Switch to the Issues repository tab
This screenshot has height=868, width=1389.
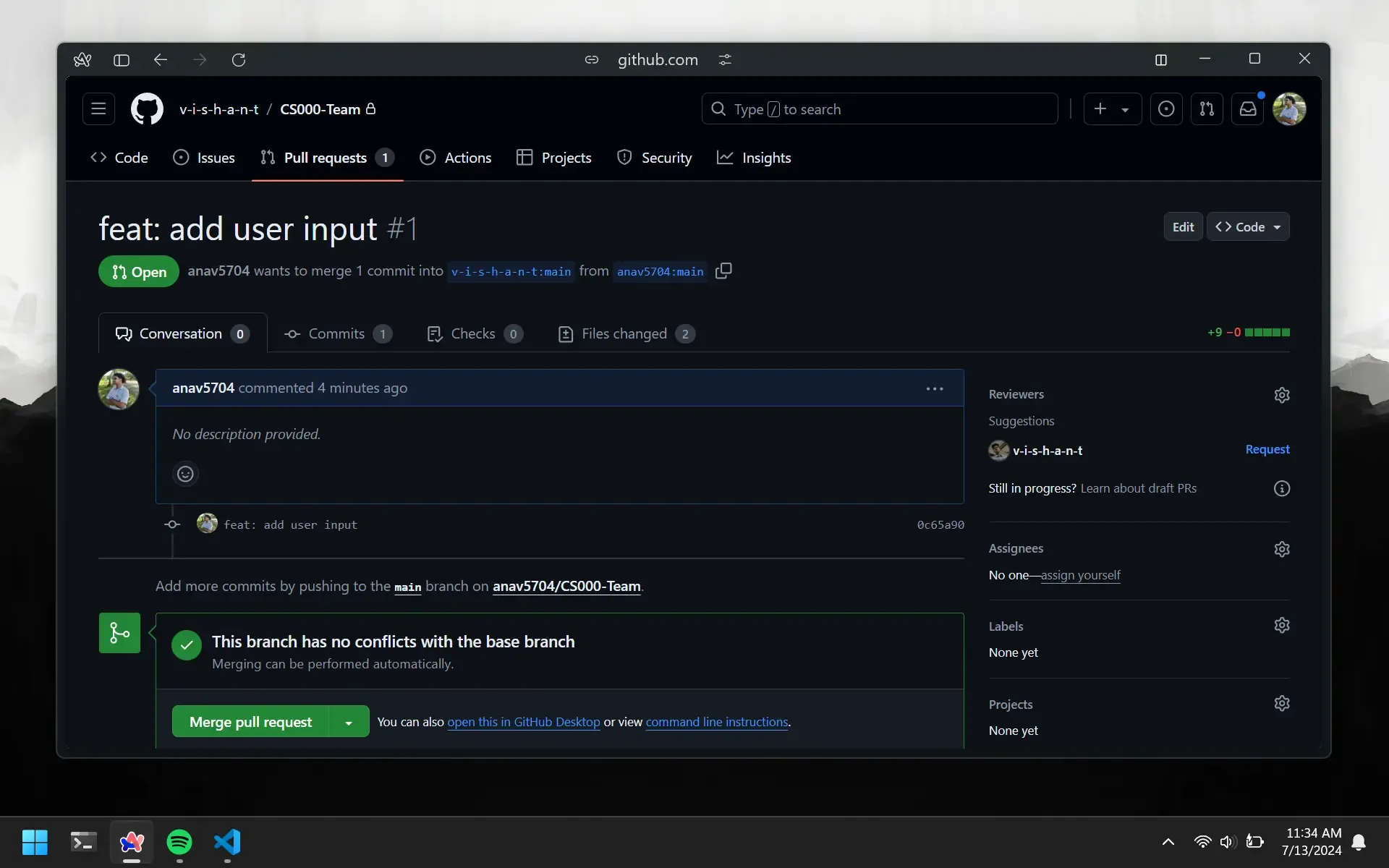(204, 158)
